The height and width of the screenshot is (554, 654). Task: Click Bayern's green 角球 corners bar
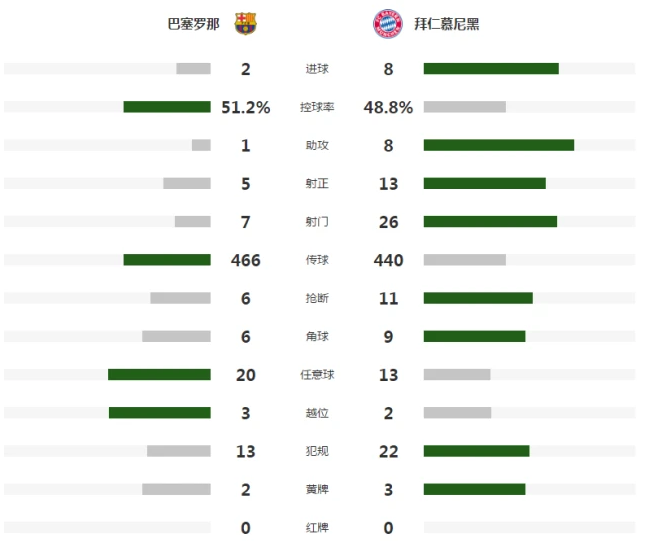click(475, 336)
